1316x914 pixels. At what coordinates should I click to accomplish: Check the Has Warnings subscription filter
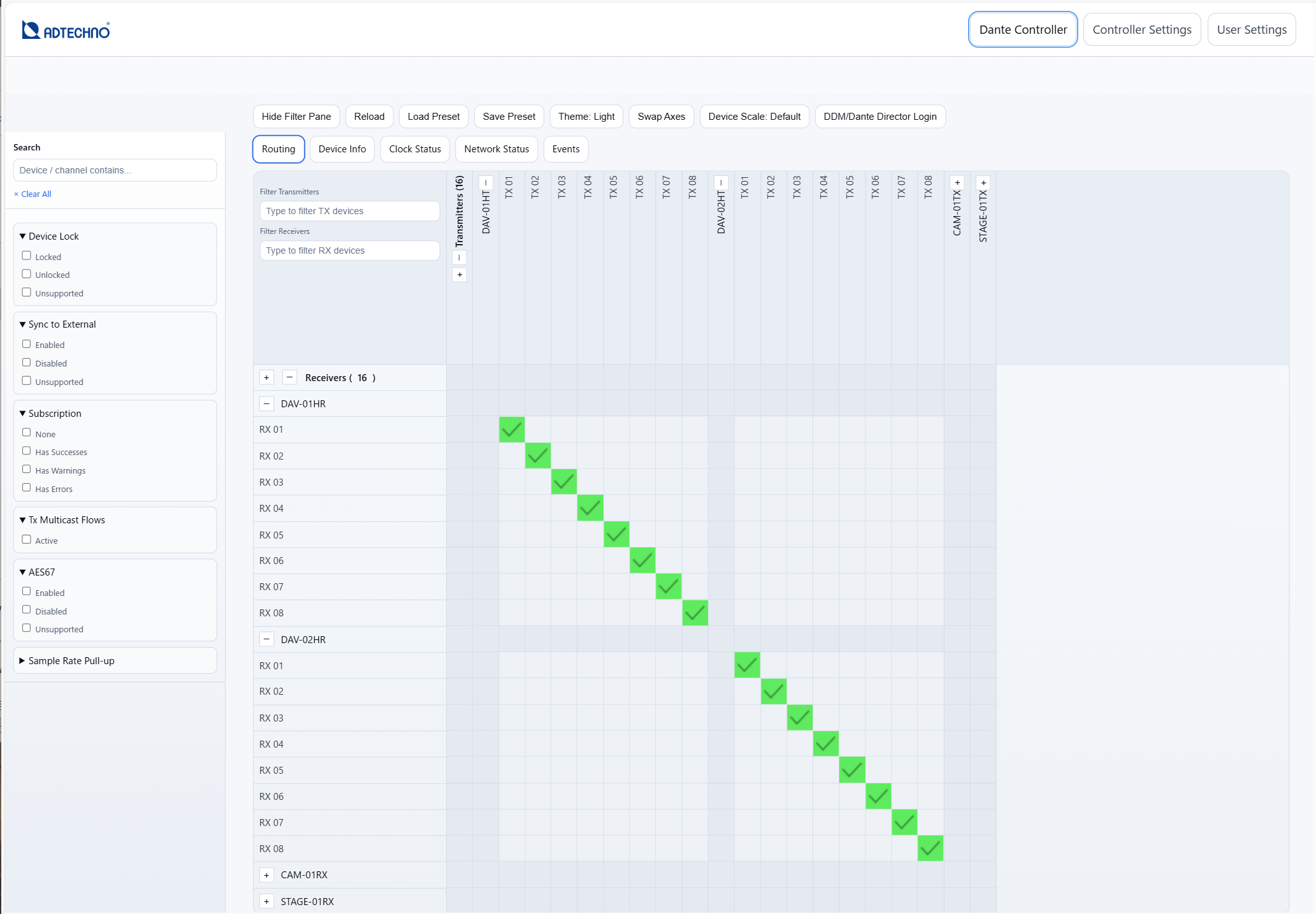click(27, 469)
